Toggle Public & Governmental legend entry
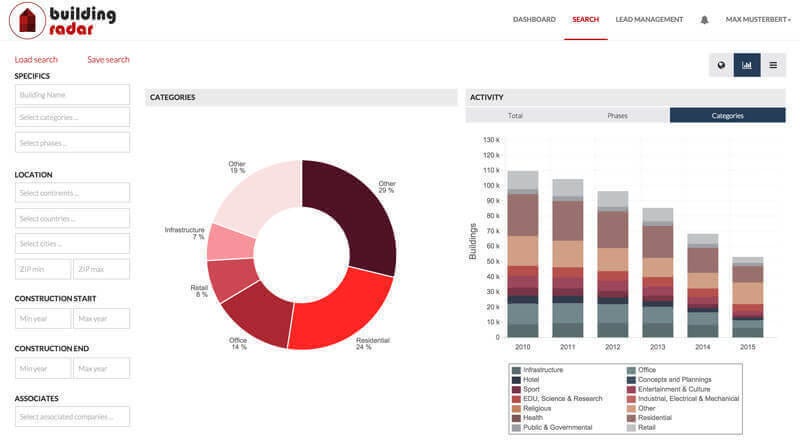Image resolution: width=800 pixels, height=440 pixels. tap(552, 427)
